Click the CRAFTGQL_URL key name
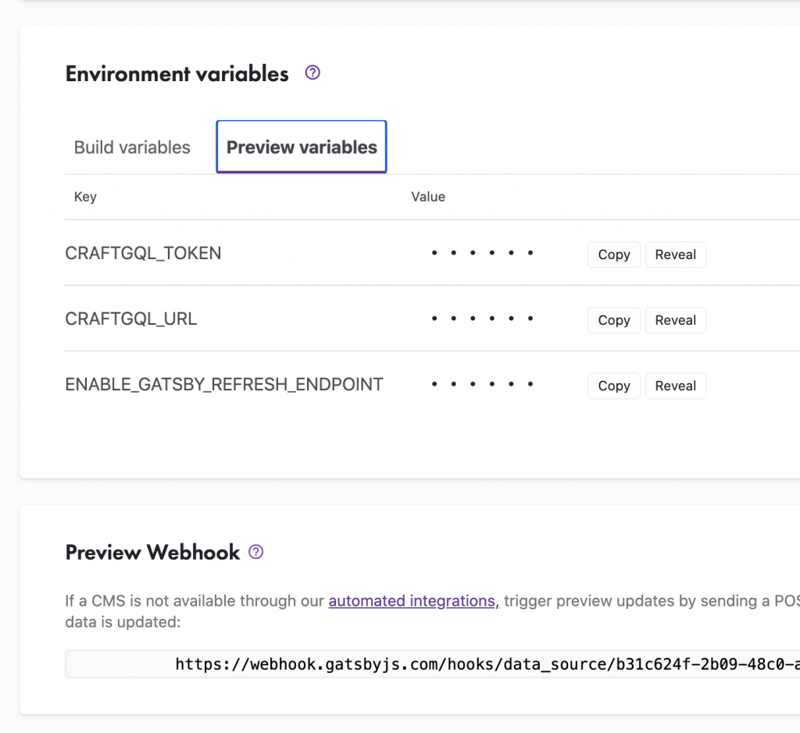The width and height of the screenshot is (800, 733). point(131,319)
